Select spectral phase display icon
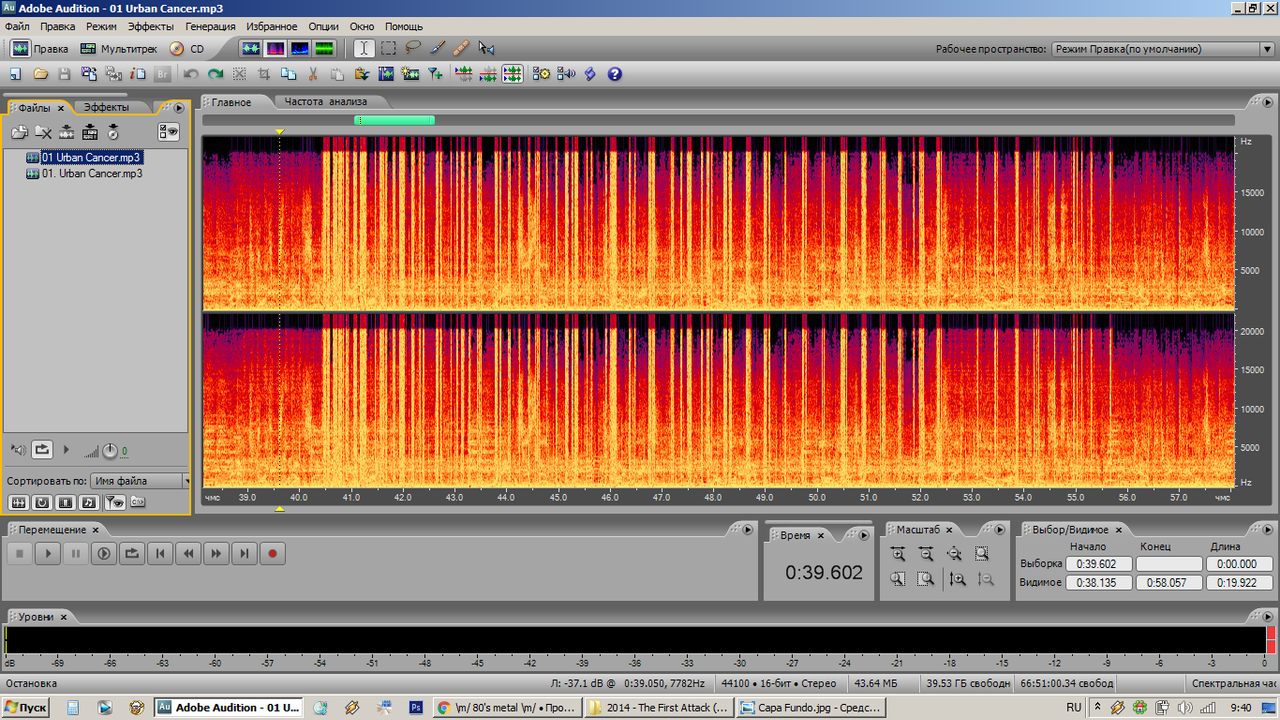The height and width of the screenshot is (720, 1280). point(324,48)
